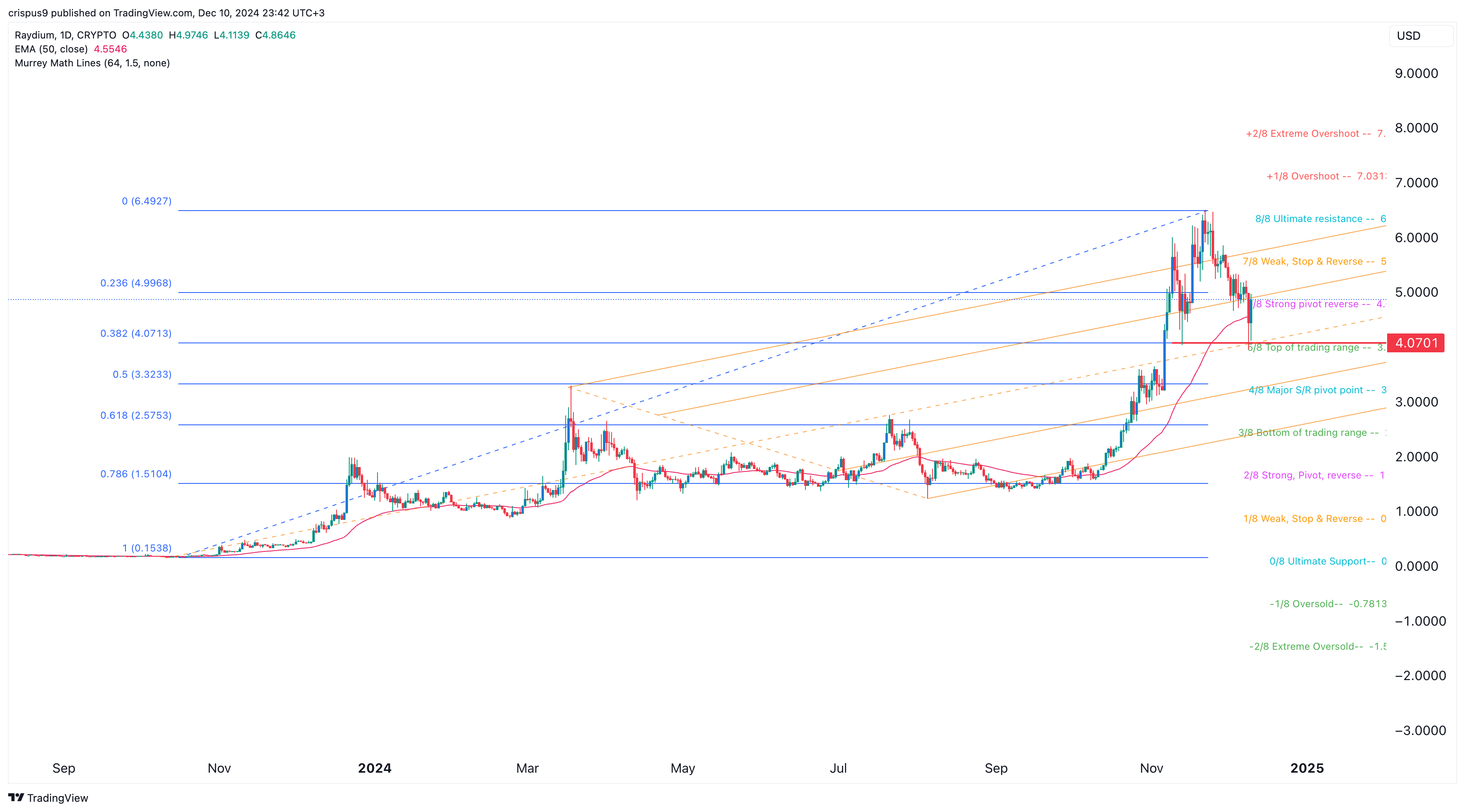This screenshot has height=812, width=1465.
Task: Click the 2025 label on the time axis
Action: pyautogui.click(x=1307, y=768)
